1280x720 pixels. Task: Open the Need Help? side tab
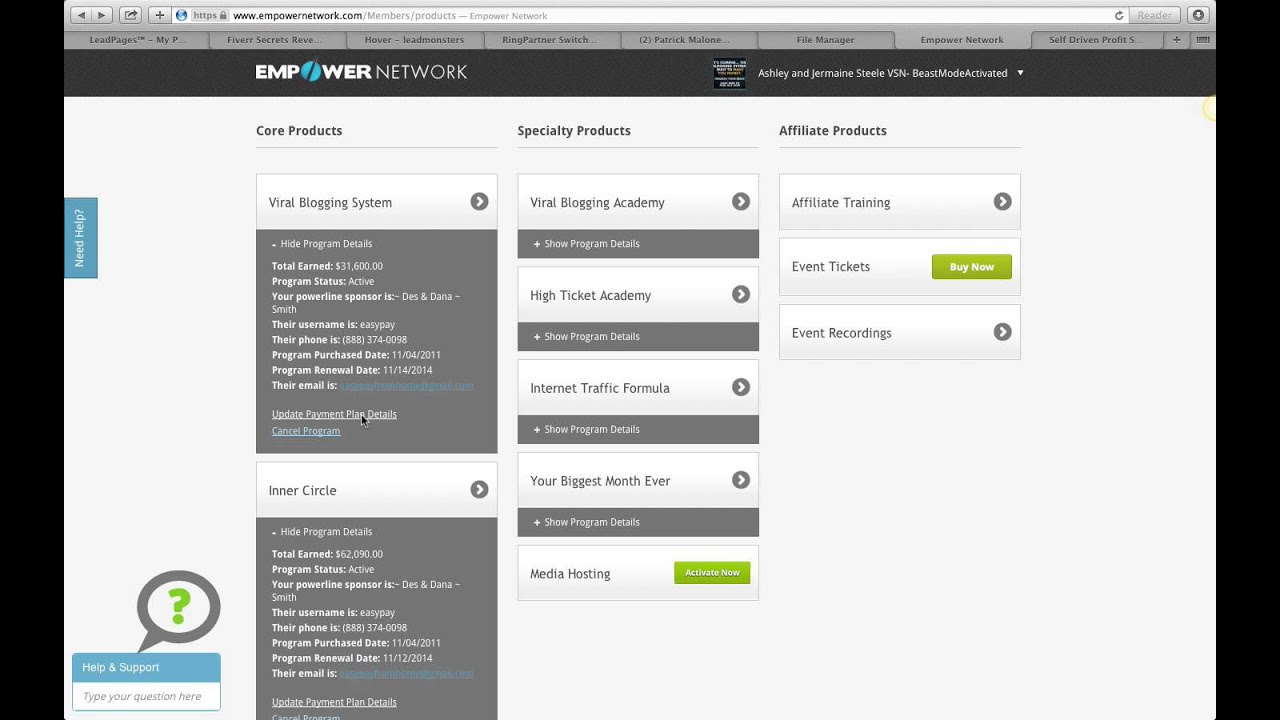[x=80, y=238]
